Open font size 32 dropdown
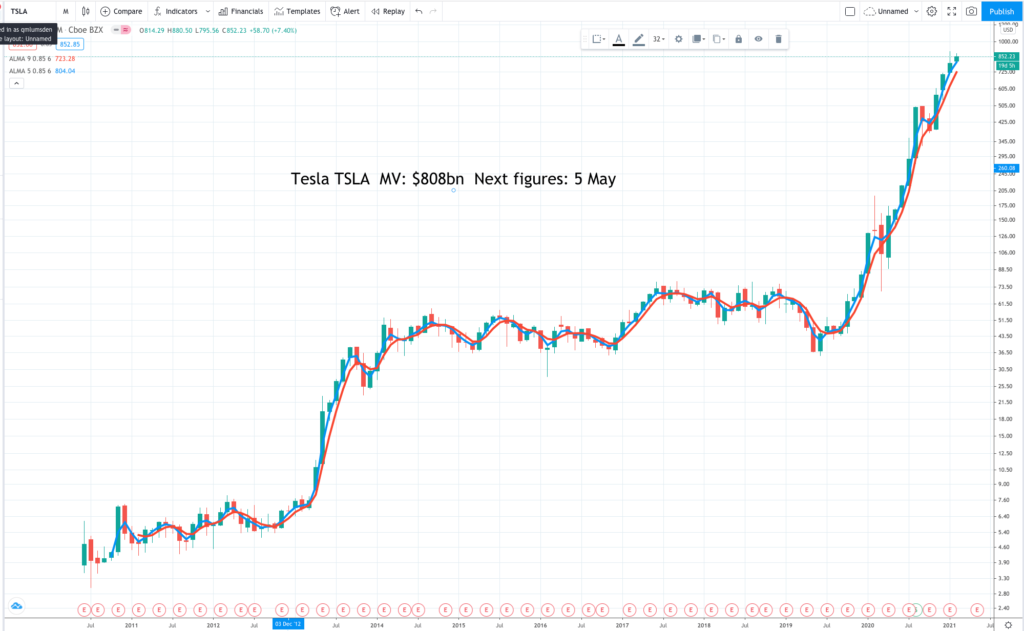Screen dimensions: 1024x631 click(659, 39)
